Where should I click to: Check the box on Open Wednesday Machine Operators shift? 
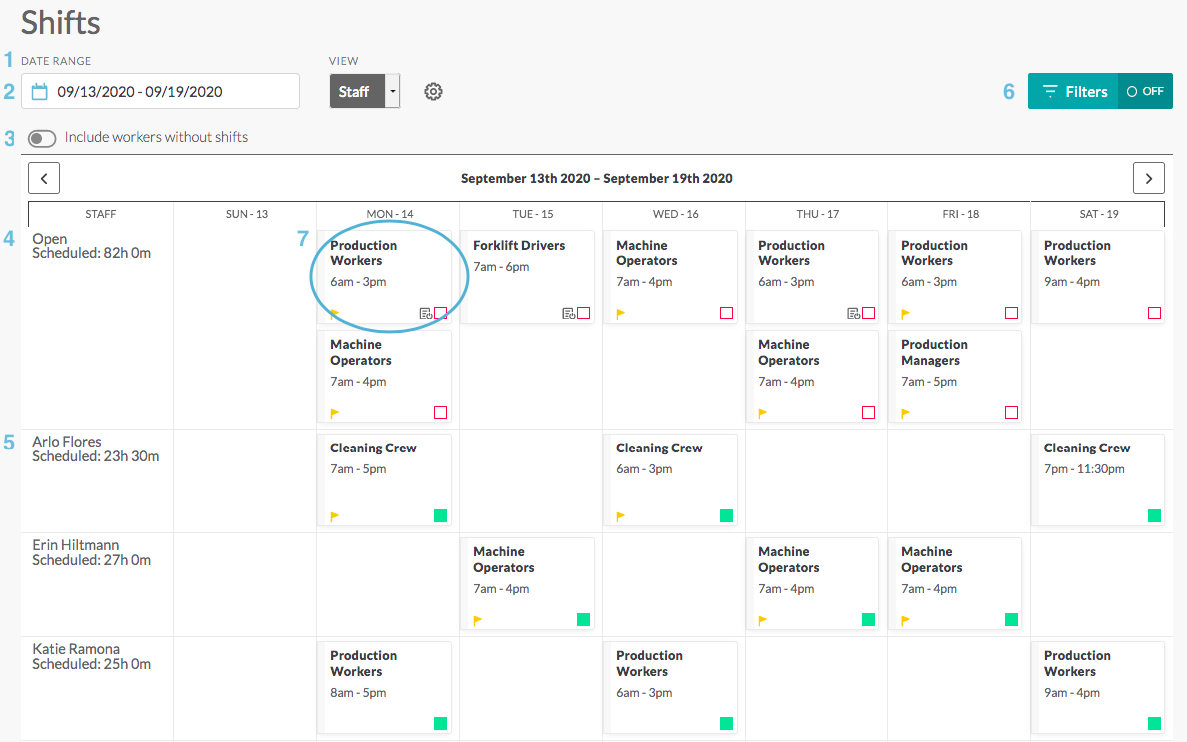(727, 313)
